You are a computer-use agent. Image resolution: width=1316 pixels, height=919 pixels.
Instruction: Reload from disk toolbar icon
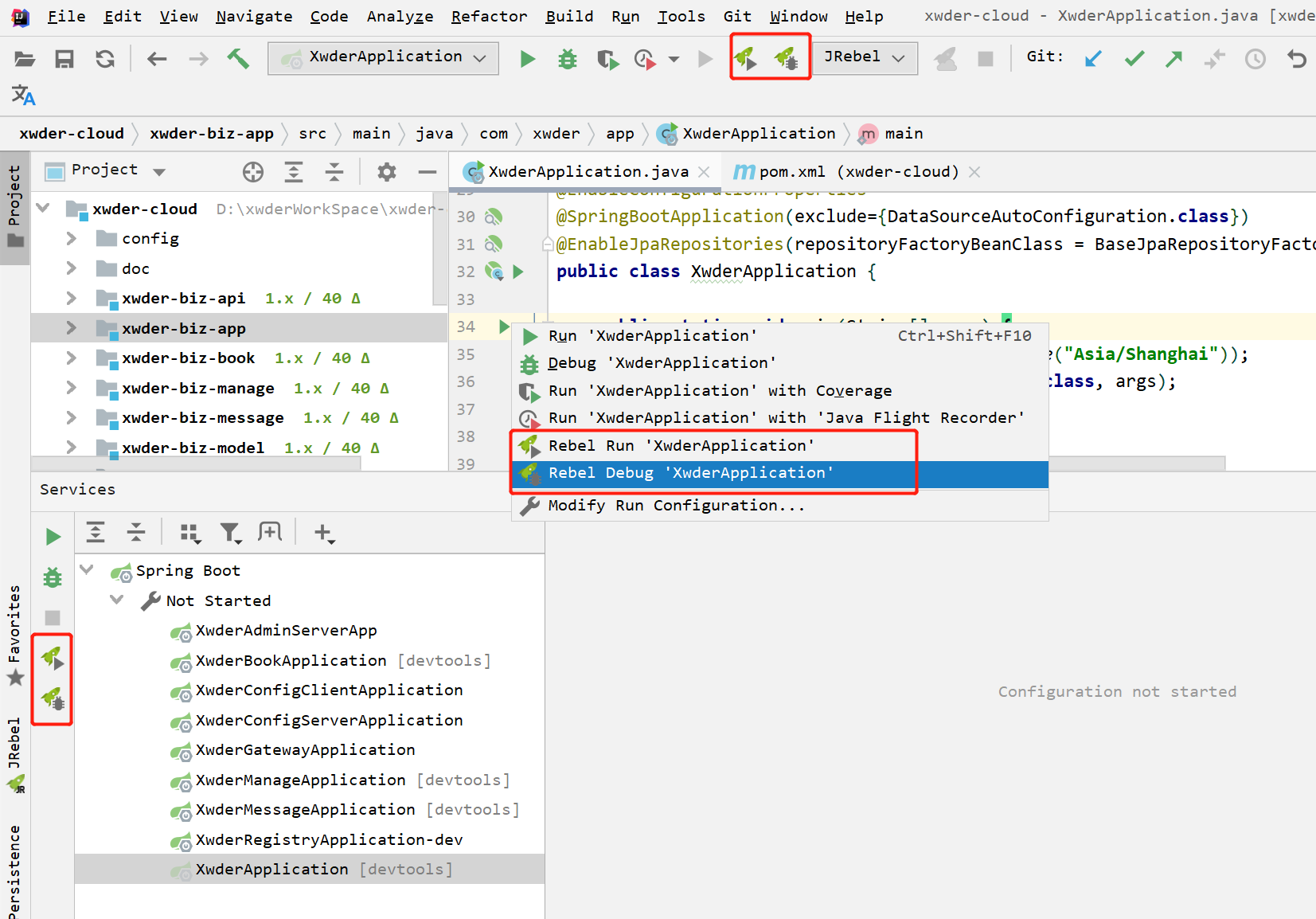click(x=105, y=58)
